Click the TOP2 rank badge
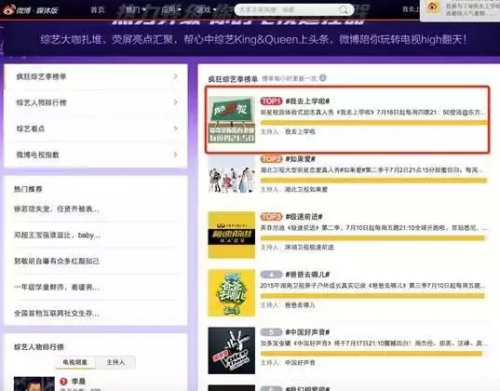Viewport: 500px width, 391px height. pos(271,159)
